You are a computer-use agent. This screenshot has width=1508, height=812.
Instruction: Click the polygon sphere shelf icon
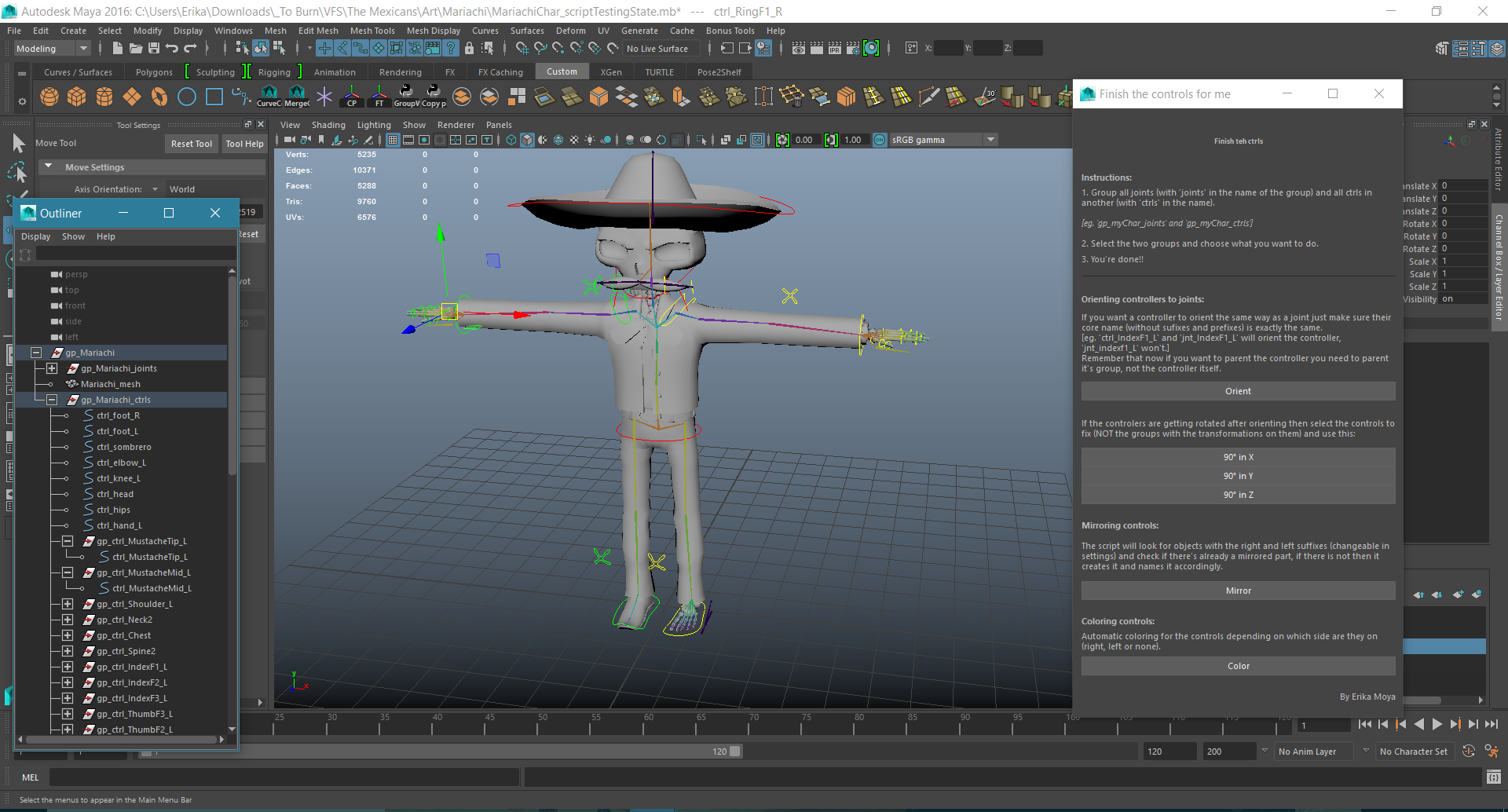tap(49, 97)
